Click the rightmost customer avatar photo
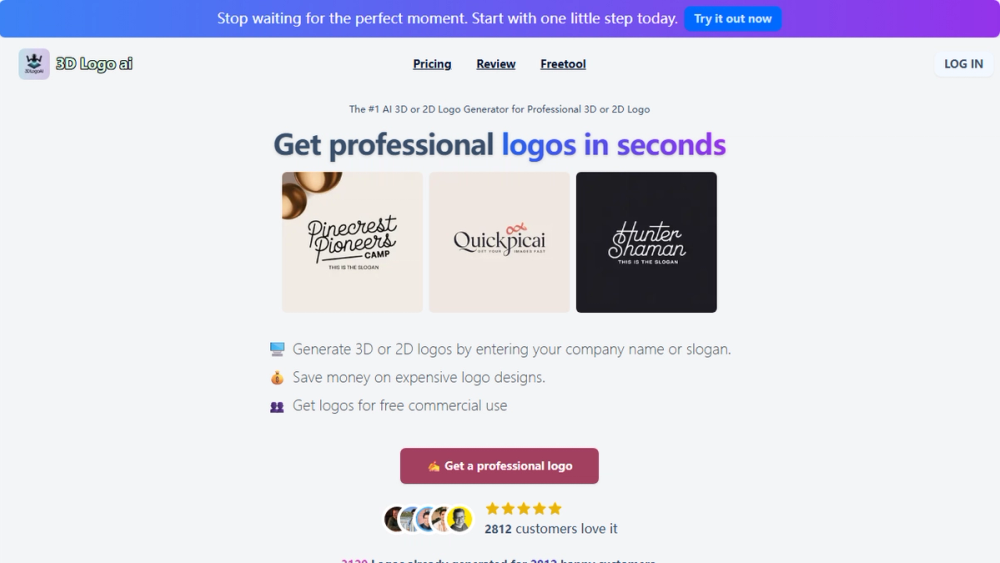Image resolution: width=1000 pixels, height=563 pixels. [460, 519]
